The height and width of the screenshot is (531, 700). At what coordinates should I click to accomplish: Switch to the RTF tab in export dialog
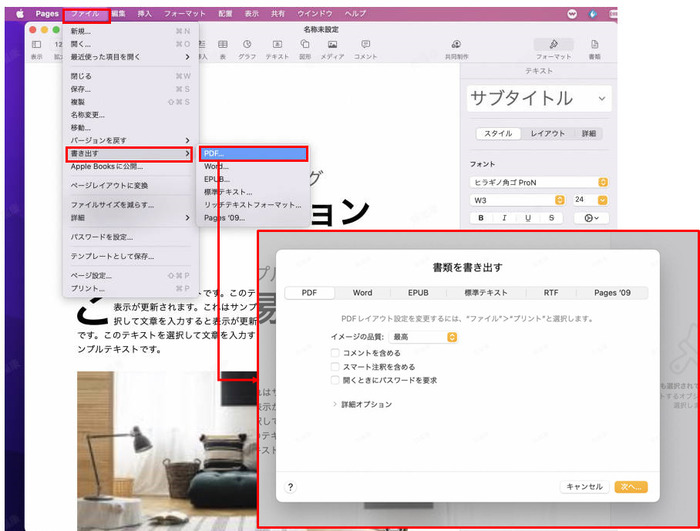click(x=551, y=293)
